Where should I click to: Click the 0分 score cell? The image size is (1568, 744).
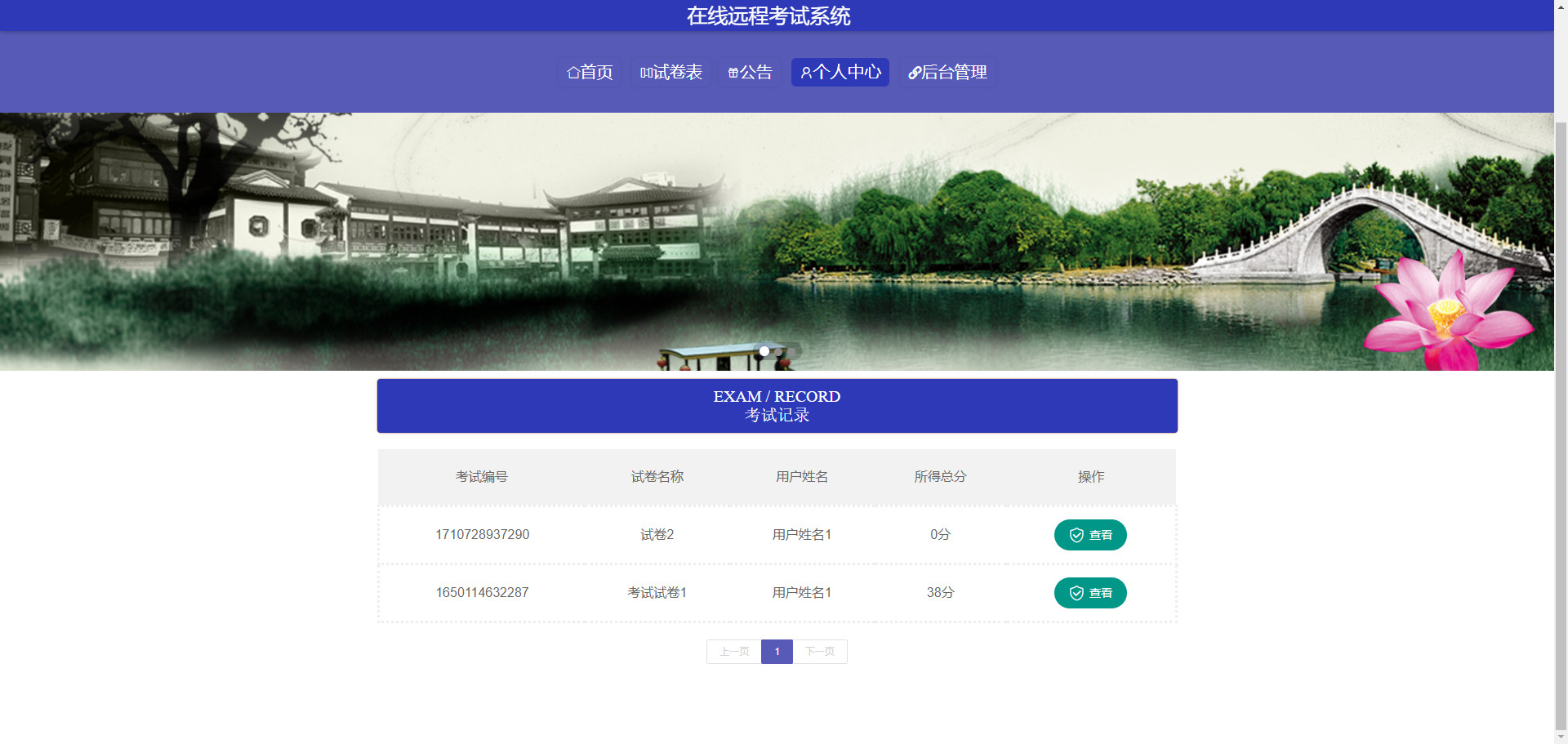[x=940, y=534]
